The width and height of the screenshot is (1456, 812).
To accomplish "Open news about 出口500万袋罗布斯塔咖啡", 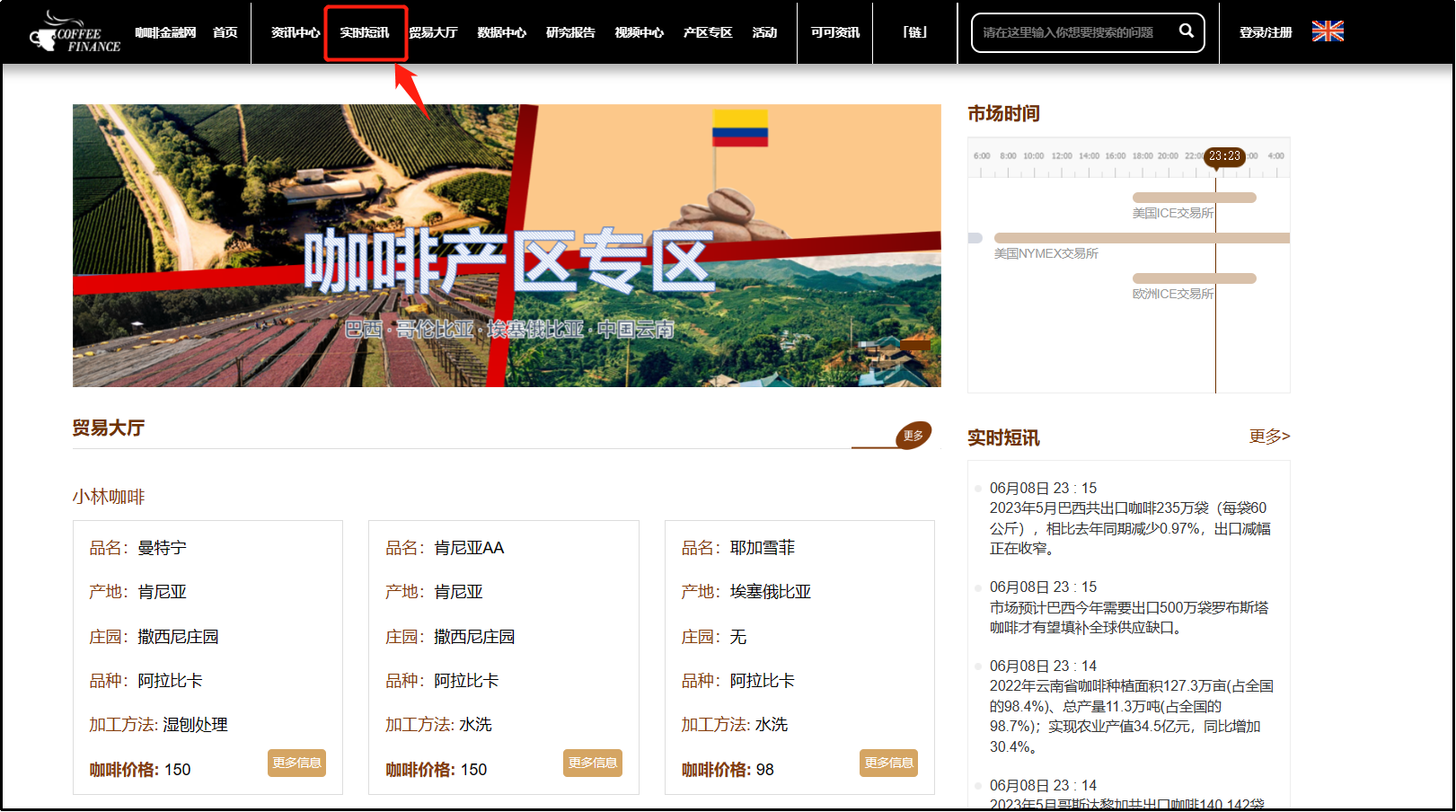I will pyautogui.click(x=1129, y=618).
